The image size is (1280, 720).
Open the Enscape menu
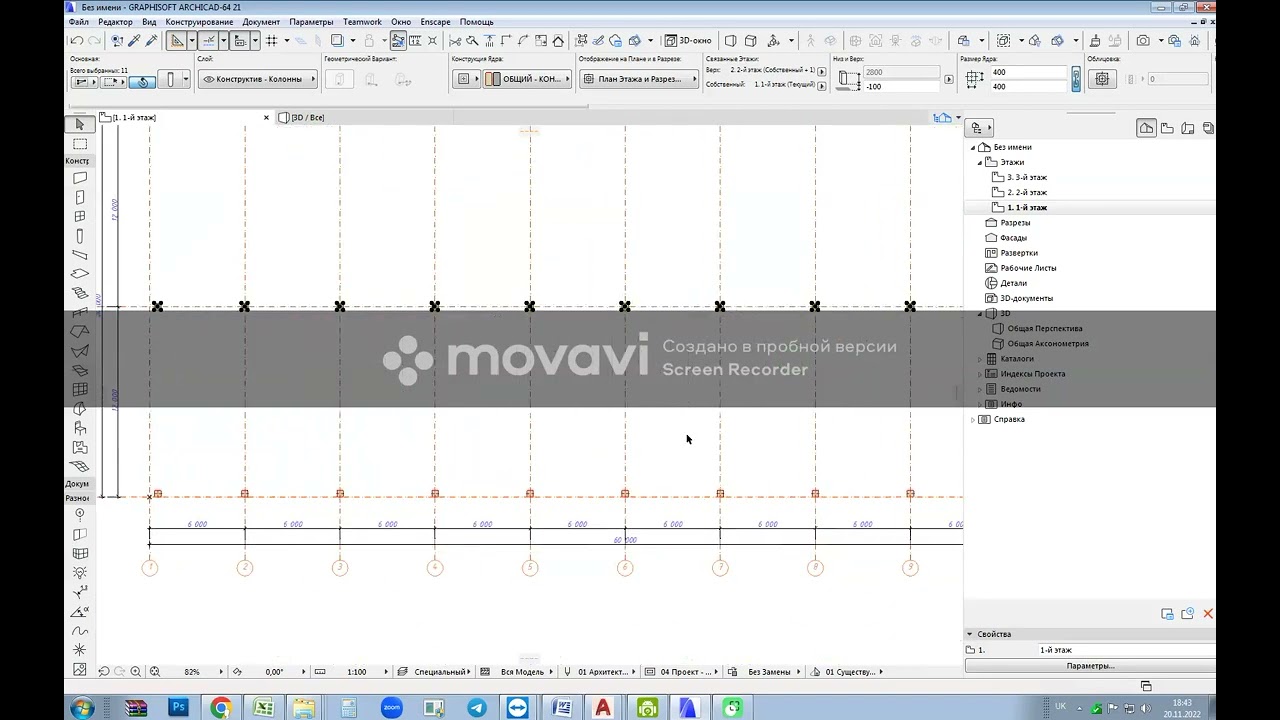tap(435, 22)
